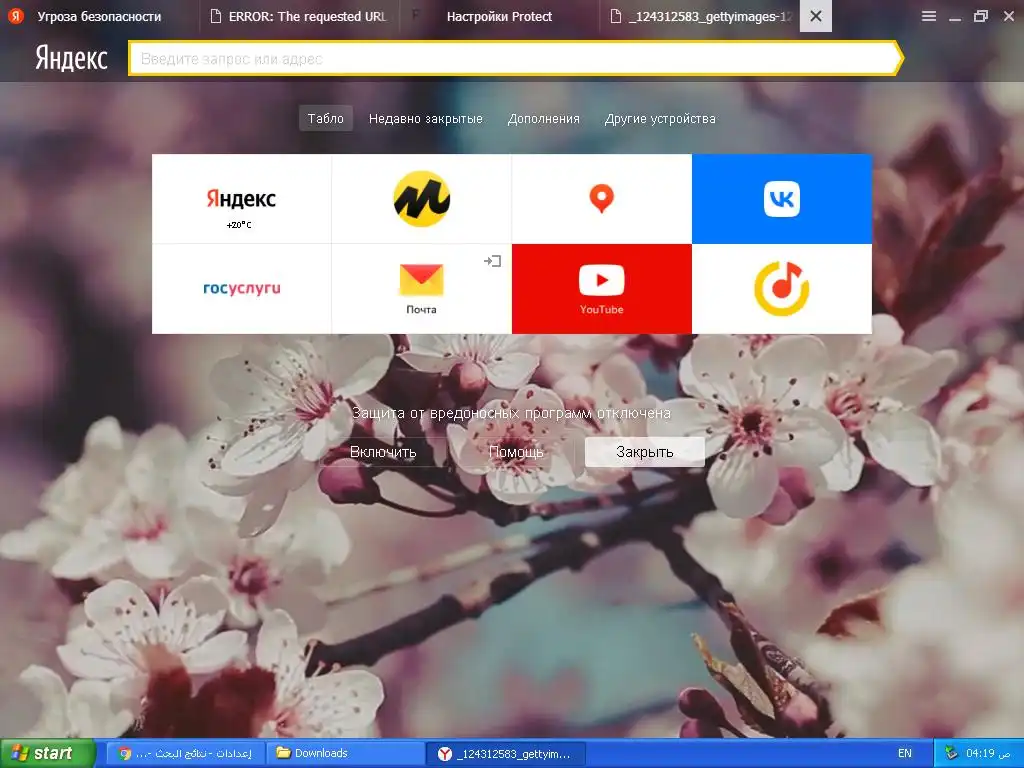
Task: Open Downloads folder from taskbar
Action: (346, 754)
